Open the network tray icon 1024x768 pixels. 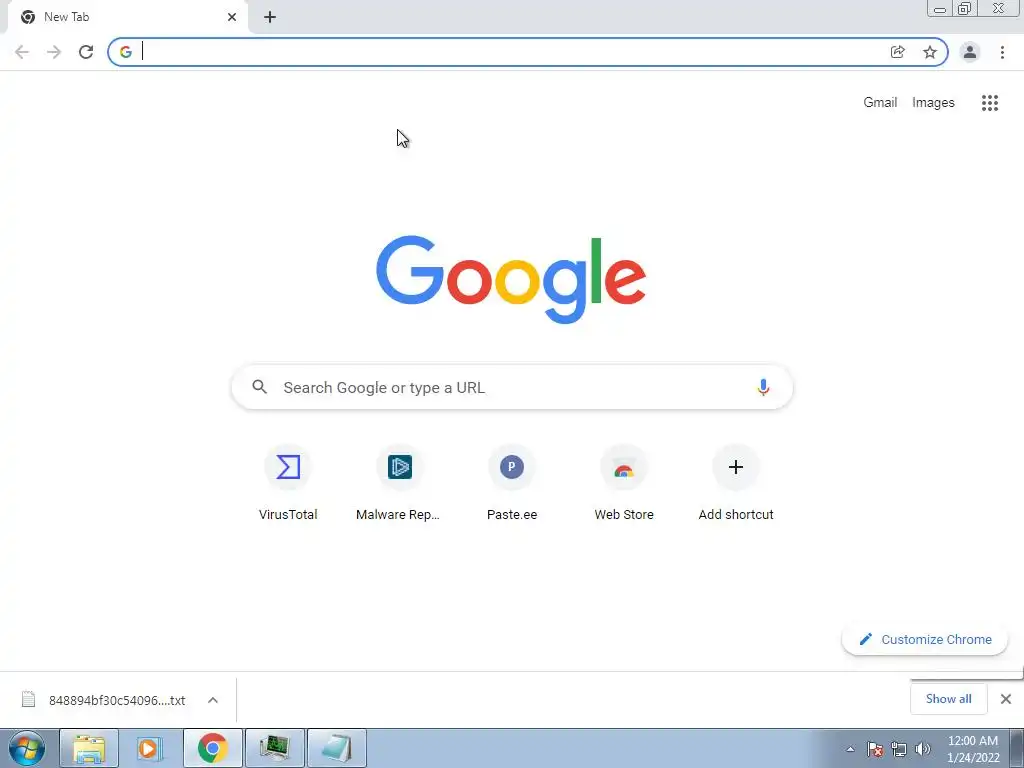pos(899,749)
